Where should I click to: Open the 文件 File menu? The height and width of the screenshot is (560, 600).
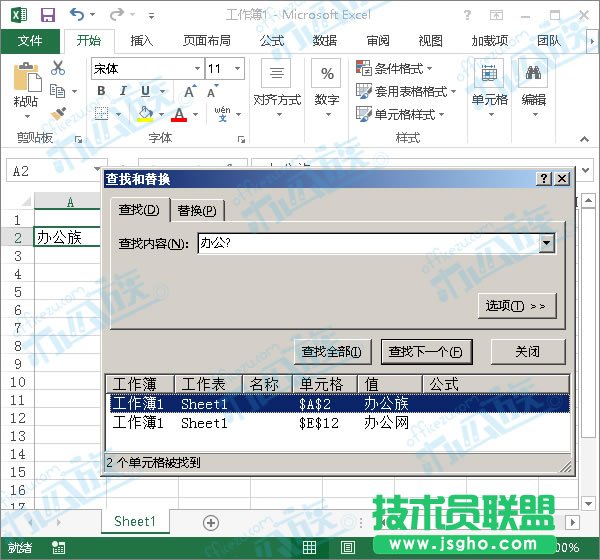click(x=30, y=41)
